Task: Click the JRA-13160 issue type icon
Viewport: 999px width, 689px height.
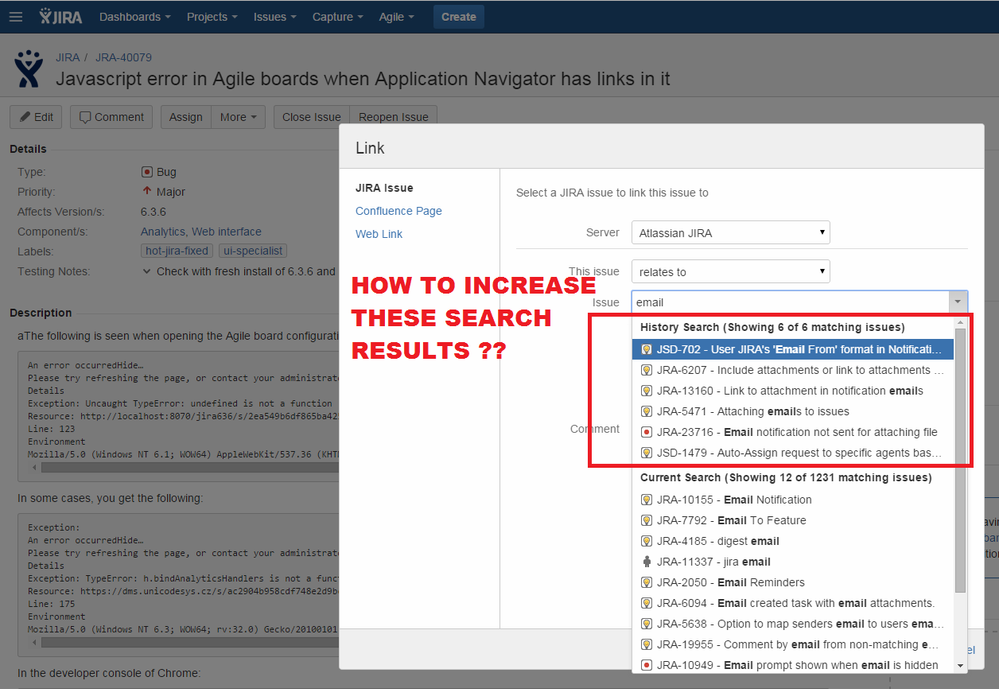Action: tap(646, 391)
